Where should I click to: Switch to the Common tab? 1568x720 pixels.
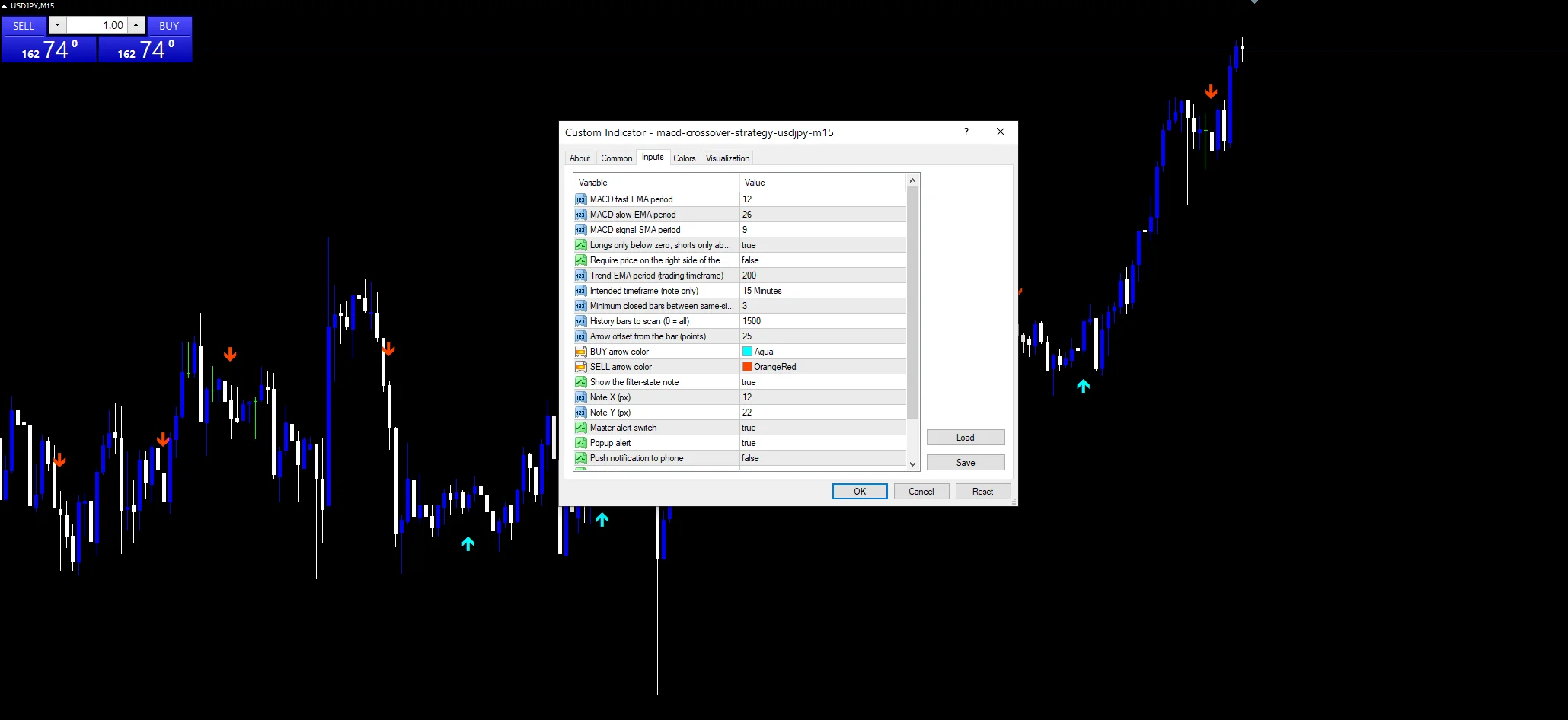(x=616, y=158)
